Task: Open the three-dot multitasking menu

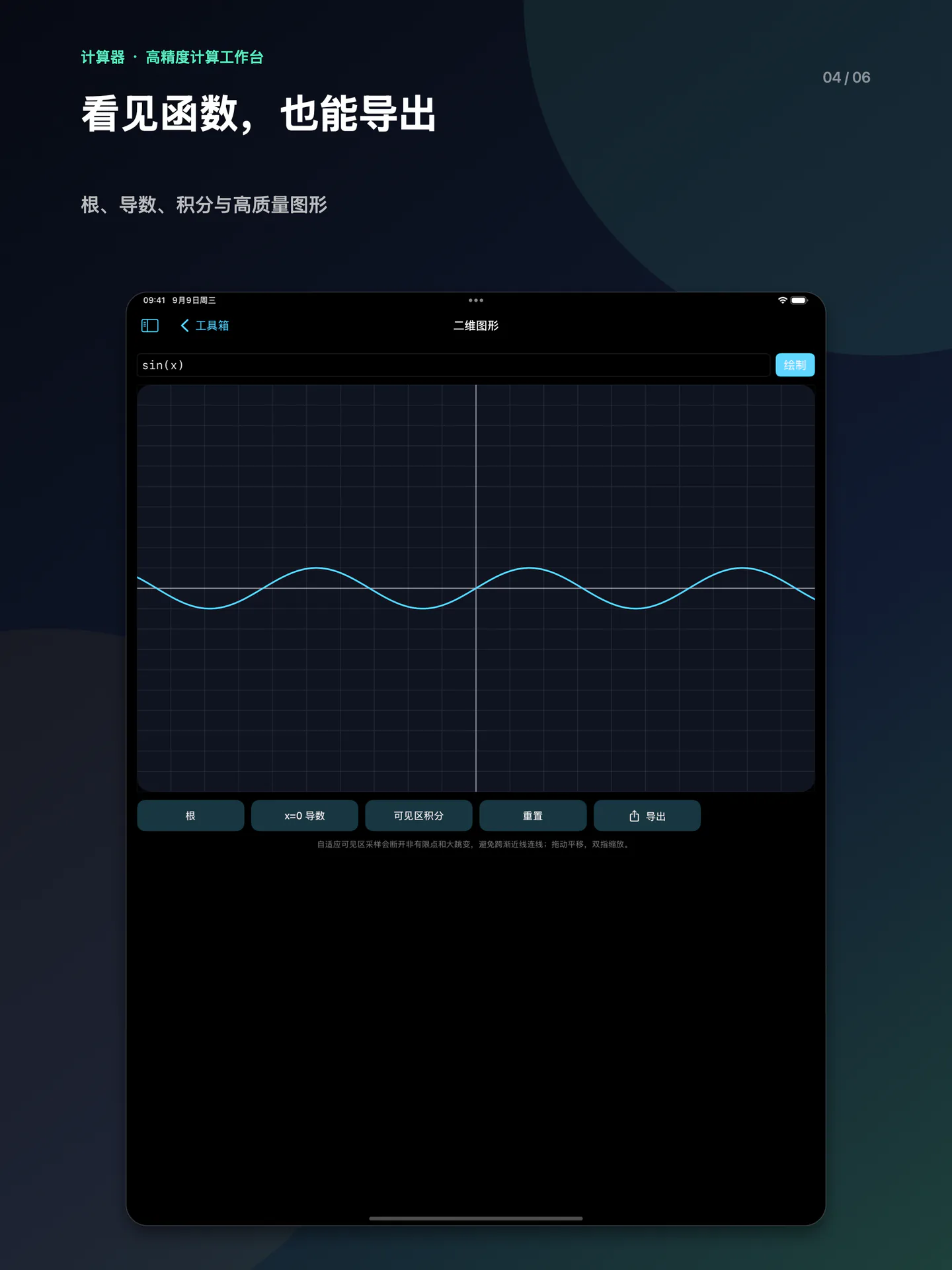Action: (476, 300)
